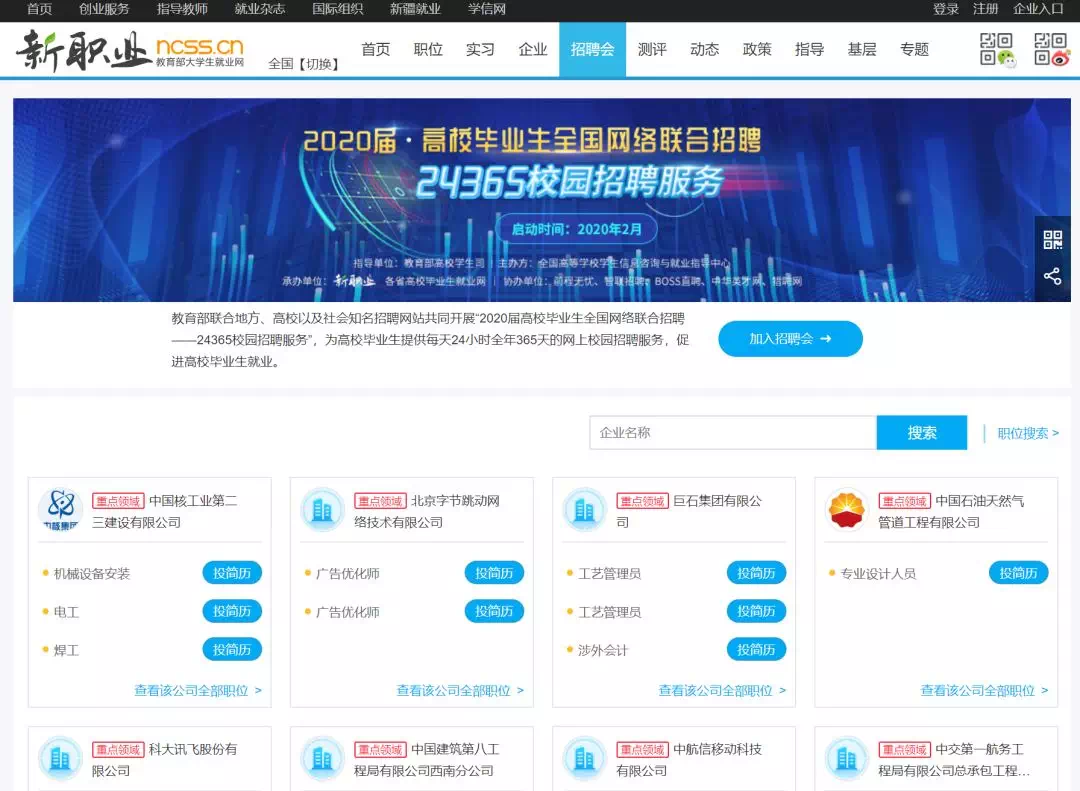1080x791 pixels.
Task: Show the floating QR code sidebar icon
Action: coord(1052,240)
